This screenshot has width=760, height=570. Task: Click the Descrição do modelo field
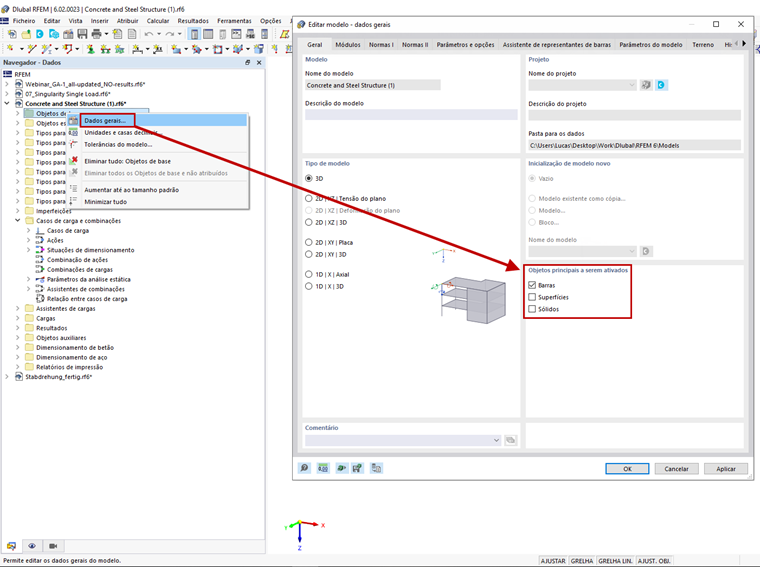(x=411, y=114)
